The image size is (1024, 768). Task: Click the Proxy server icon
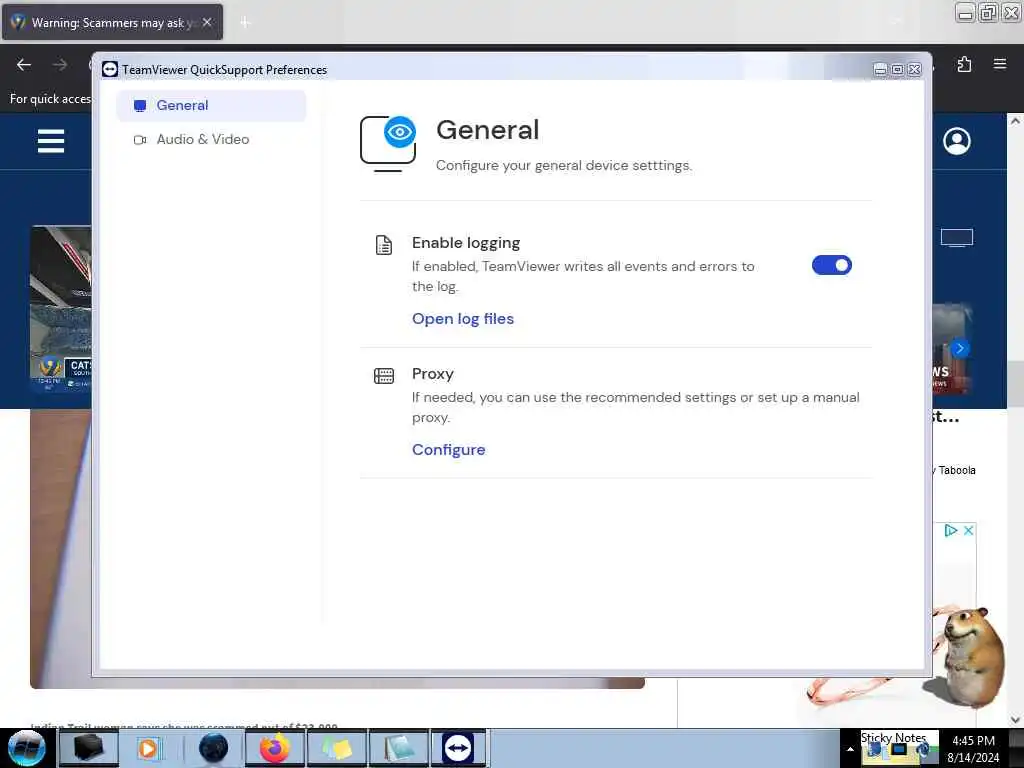[384, 376]
